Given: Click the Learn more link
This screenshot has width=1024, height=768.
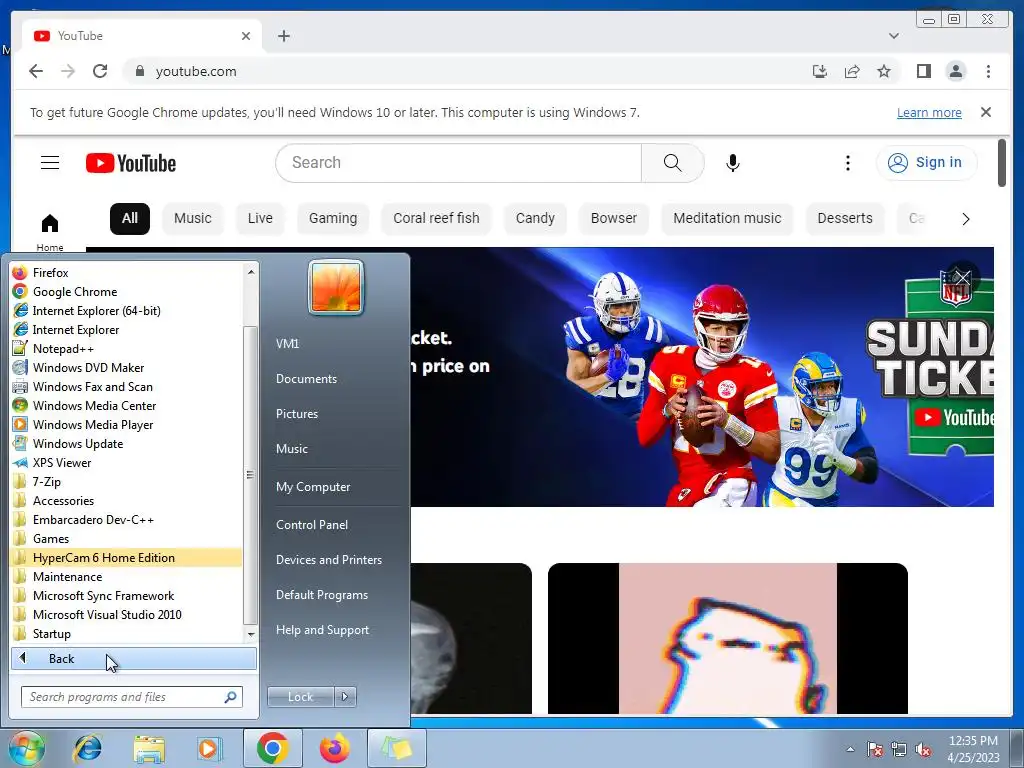Looking at the screenshot, I should tap(929, 112).
